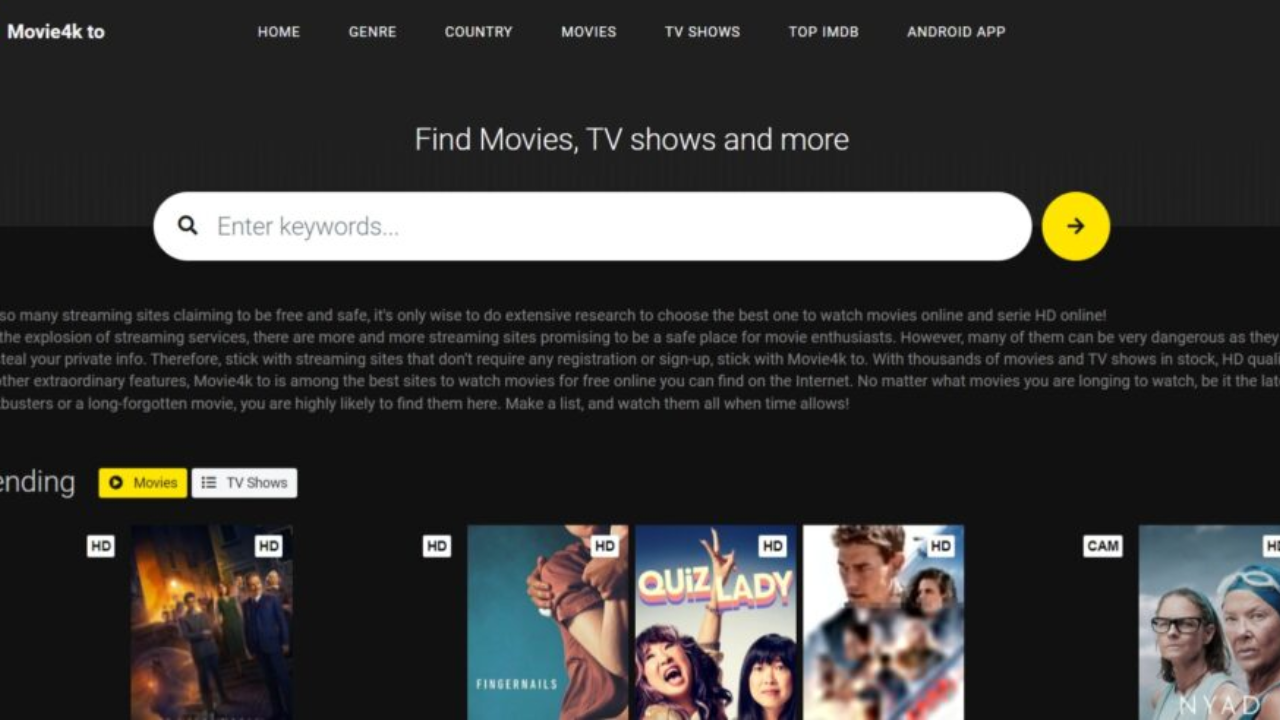The height and width of the screenshot is (720, 1280).
Task: Open the Quiz Lady movie poster
Action: coord(716,622)
